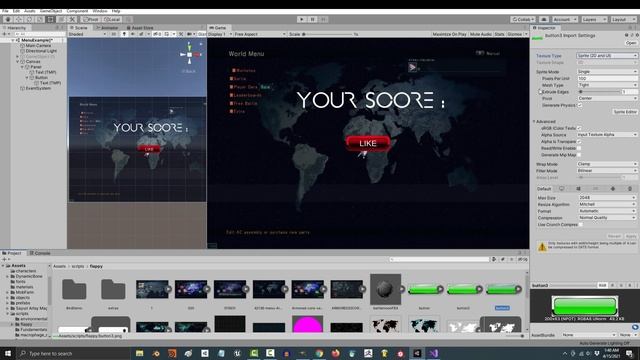Open the Sprite Mode dropdown

[x=607, y=71]
